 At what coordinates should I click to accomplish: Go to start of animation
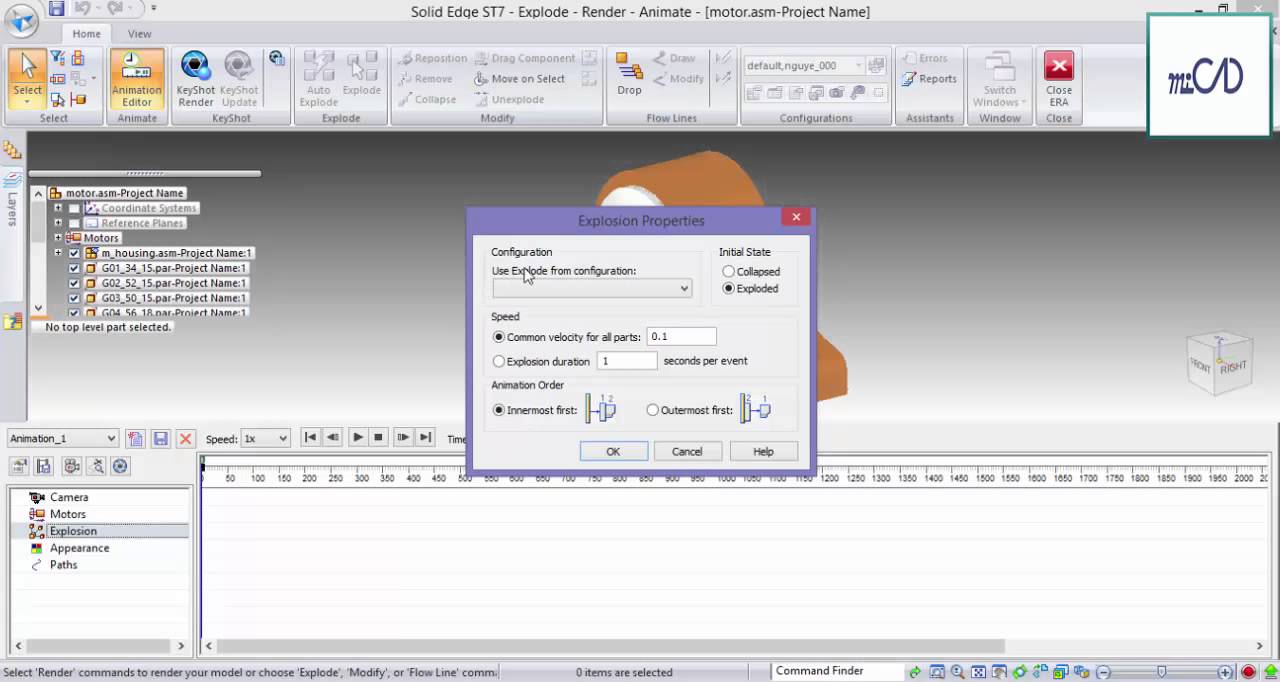[310, 437]
